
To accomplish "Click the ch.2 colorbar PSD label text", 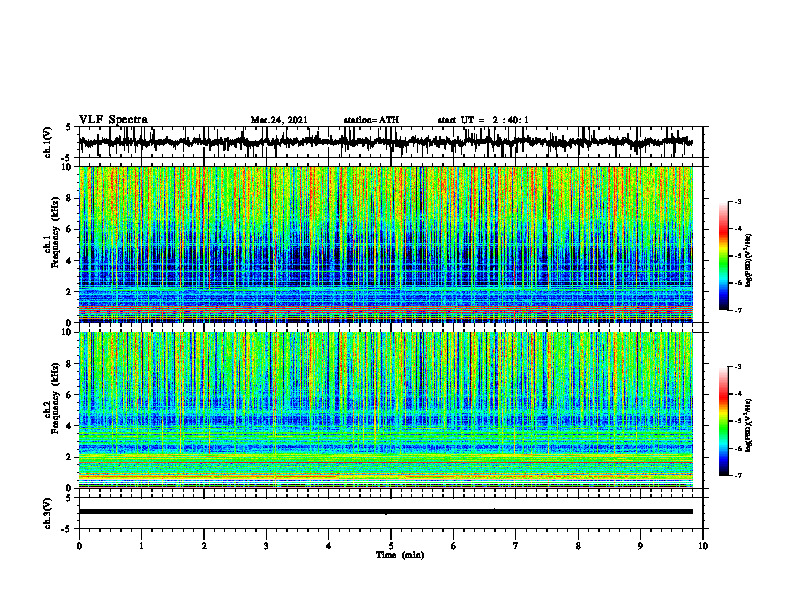I will pos(750,425).
